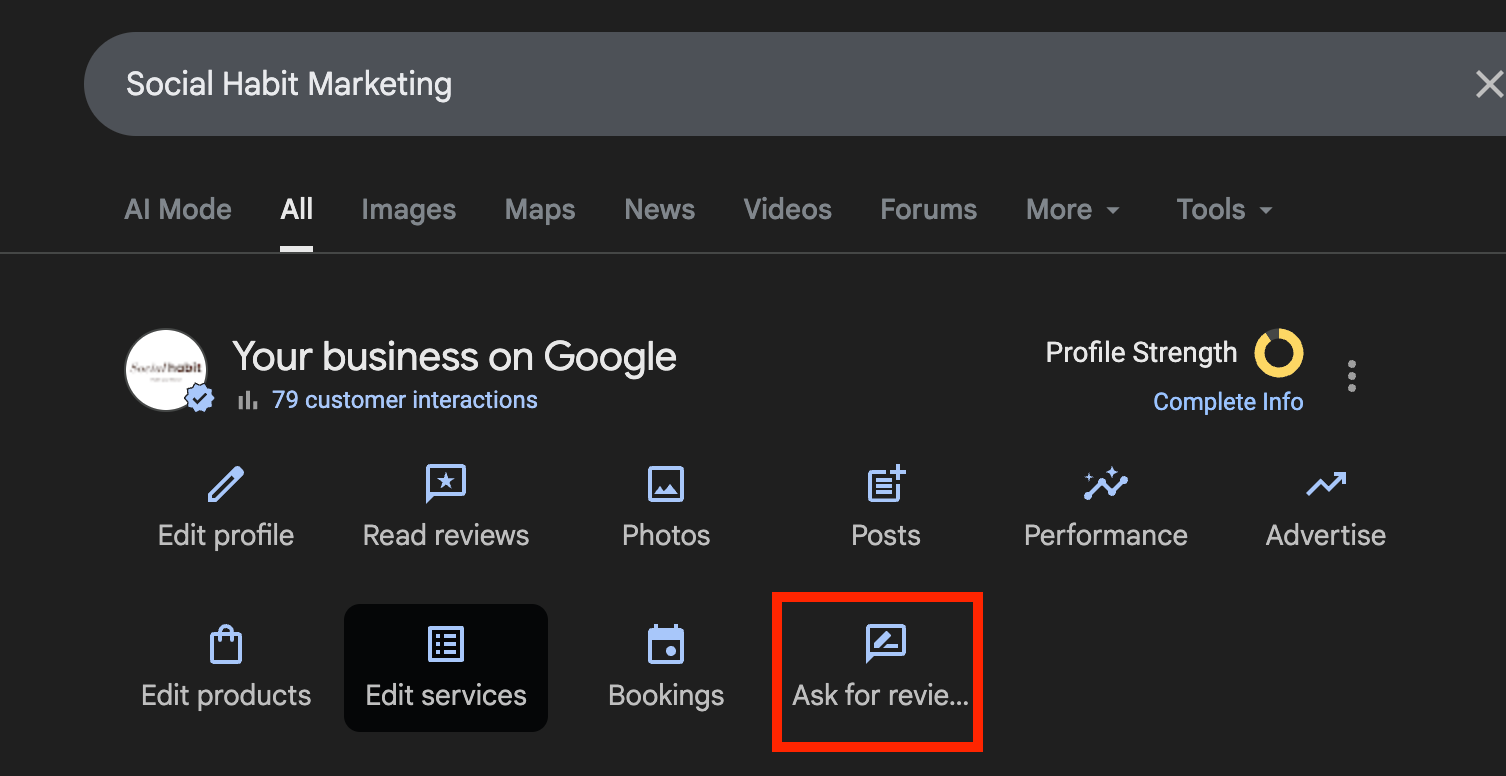Open the 79 customer interactions link
This screenshot has height=776, width=1506.
(405, 400)
